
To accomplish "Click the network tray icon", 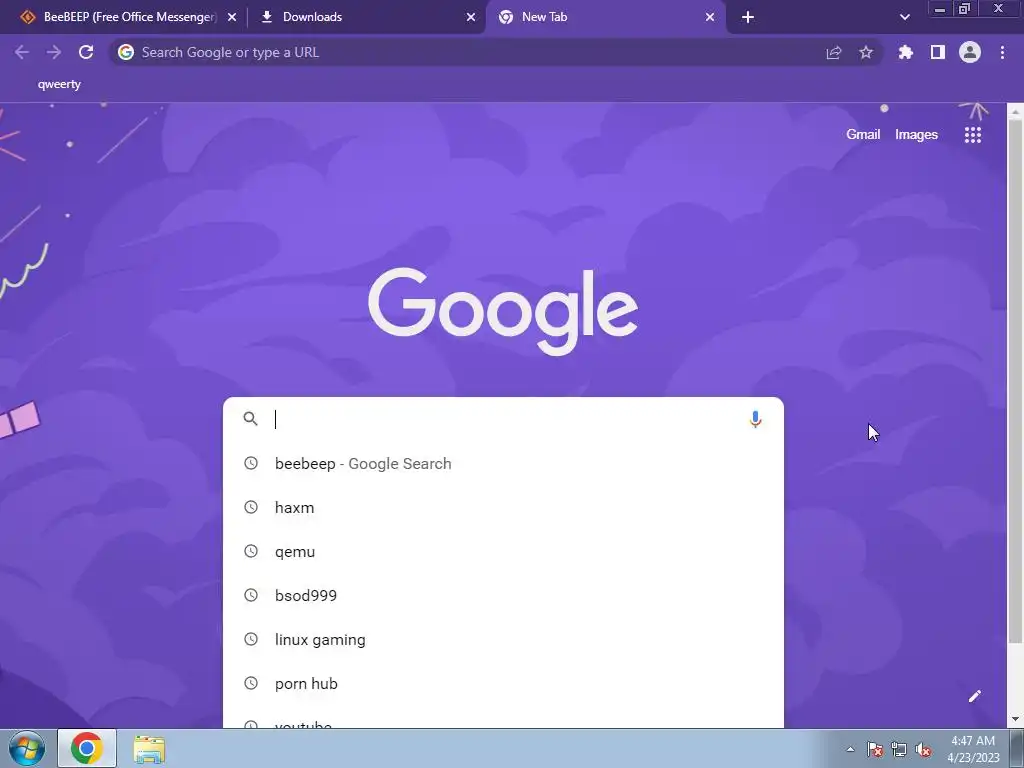I will pos(899,749).
